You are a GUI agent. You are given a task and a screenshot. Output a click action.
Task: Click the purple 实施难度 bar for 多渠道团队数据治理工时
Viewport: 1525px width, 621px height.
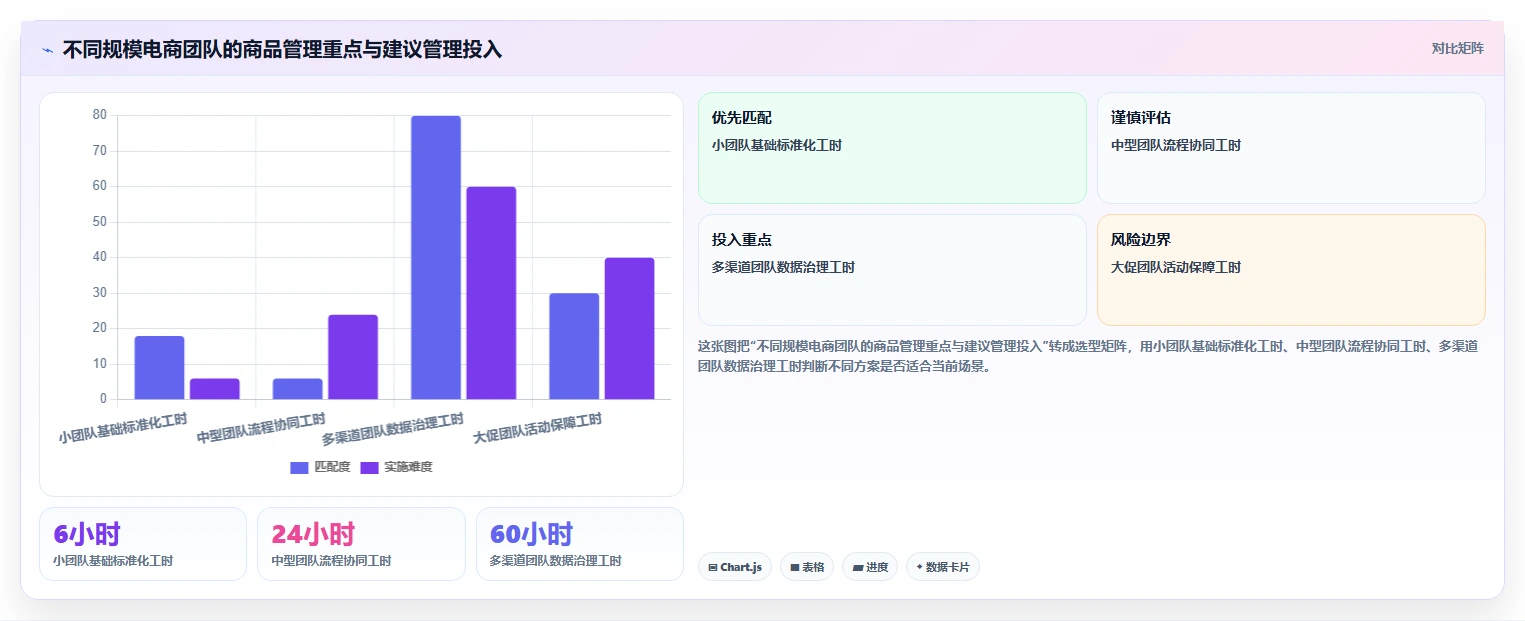click(x=491, y=293)
